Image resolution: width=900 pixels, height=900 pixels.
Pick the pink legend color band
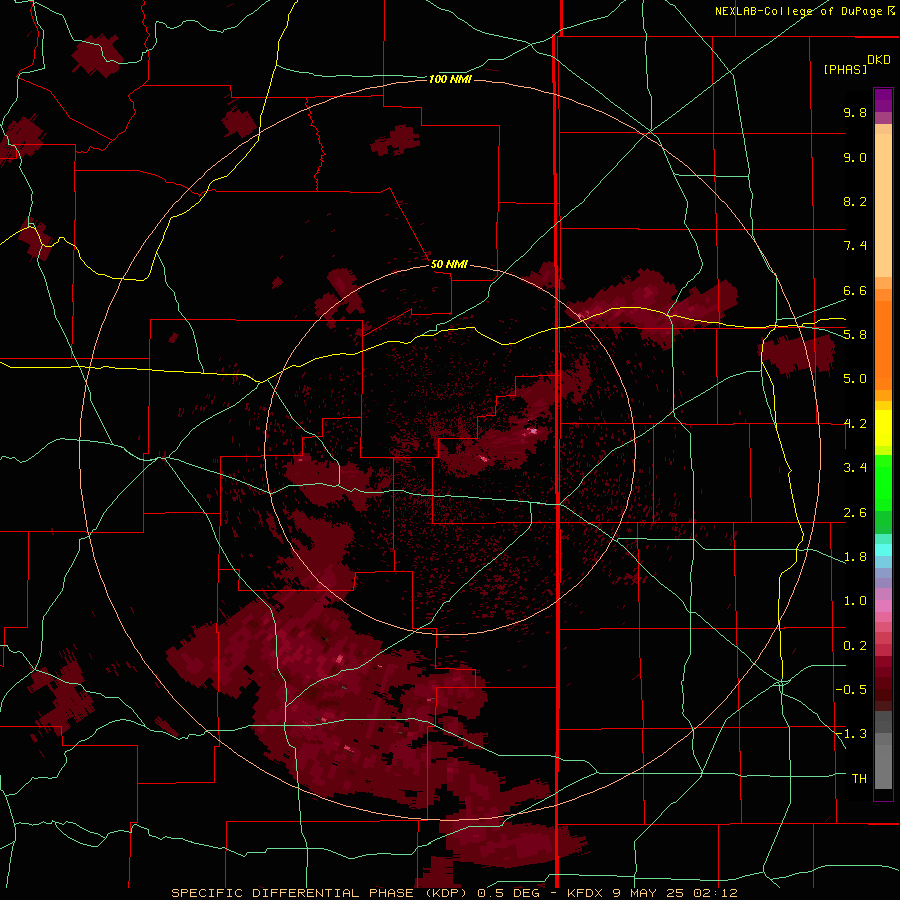click(x=883, y=606)
